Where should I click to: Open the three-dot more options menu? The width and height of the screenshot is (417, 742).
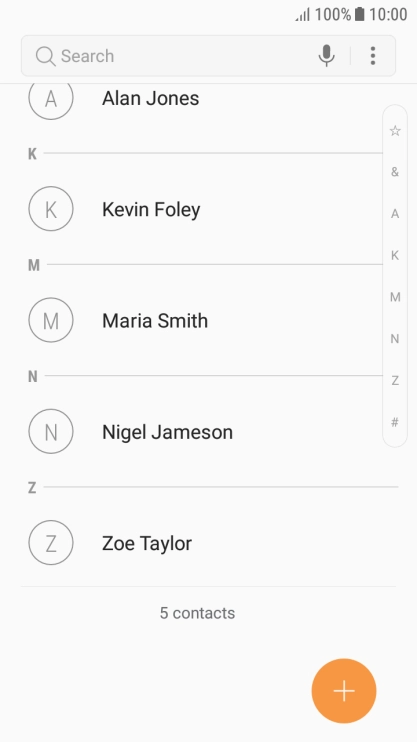[373, 56]
